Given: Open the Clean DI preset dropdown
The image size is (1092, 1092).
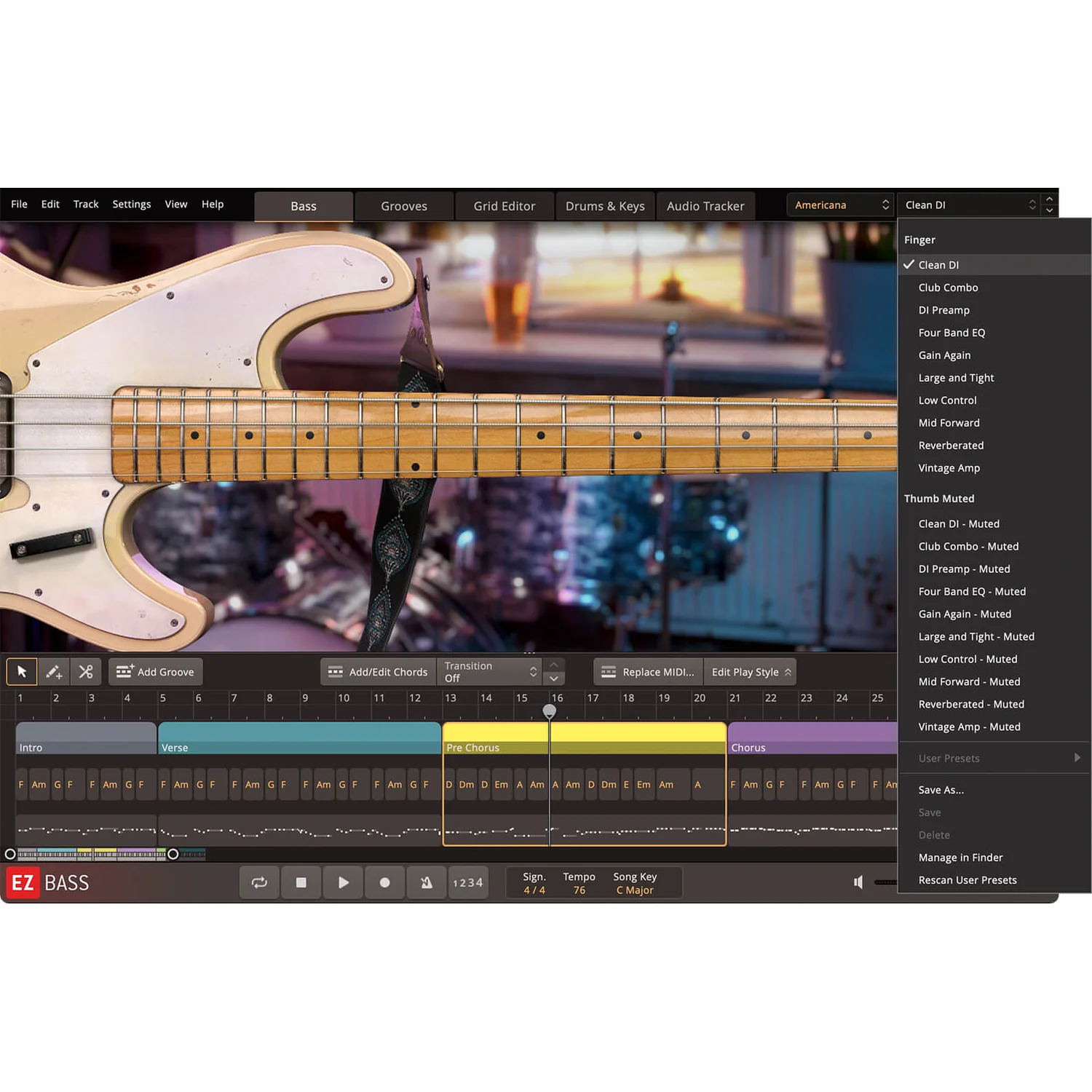Looking at the screenshot, I should [x=969, y=205].
